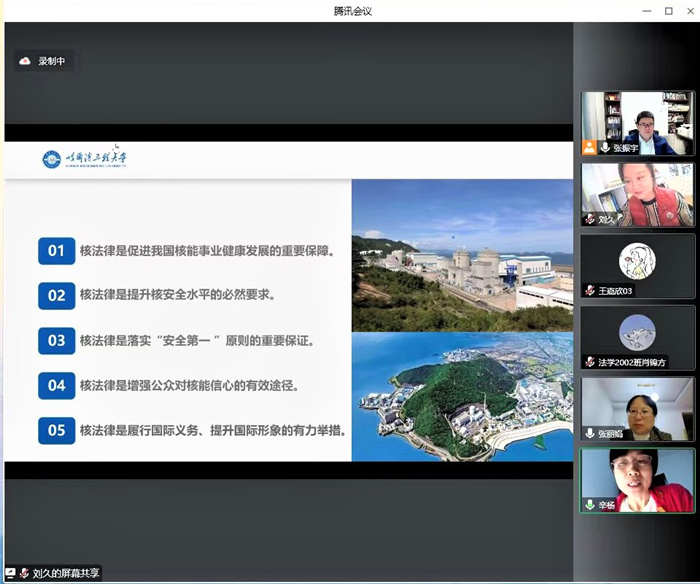
Task: Open 法学2002班肖翰方 participant tile
Action: pos(637,336)
